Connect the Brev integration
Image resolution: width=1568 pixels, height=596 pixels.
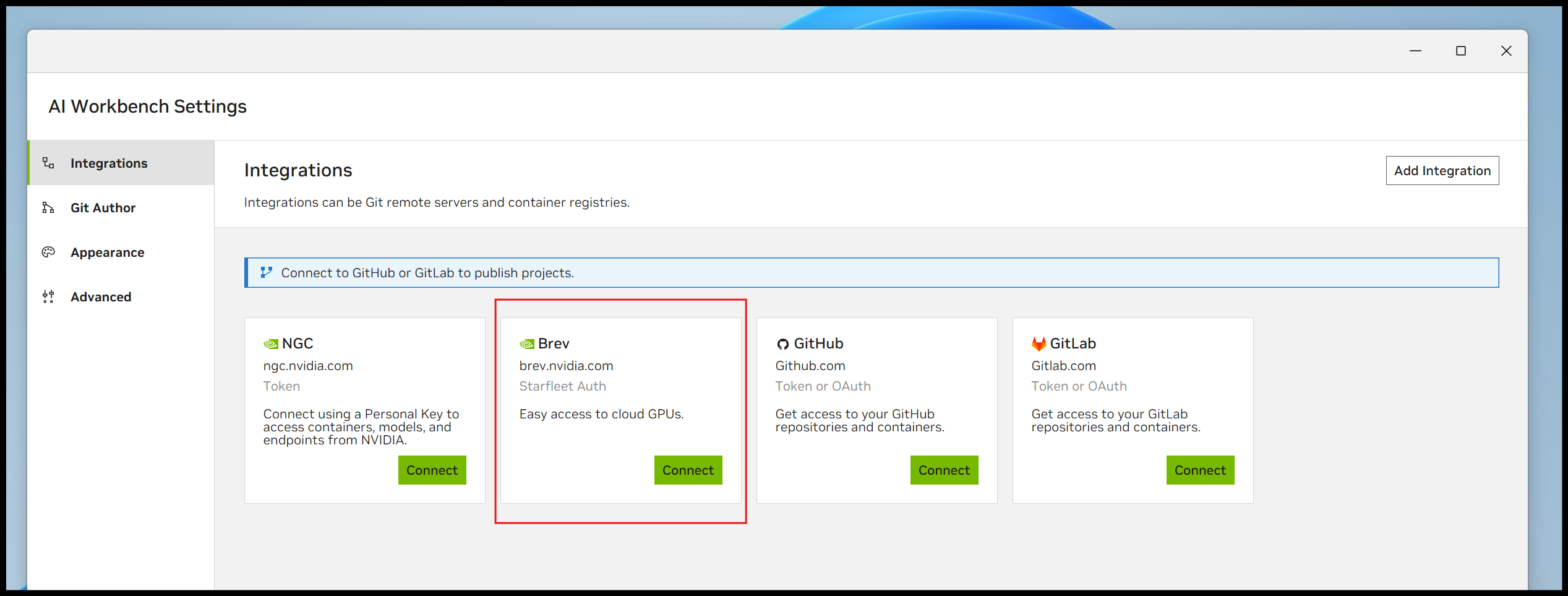[688, 470]
